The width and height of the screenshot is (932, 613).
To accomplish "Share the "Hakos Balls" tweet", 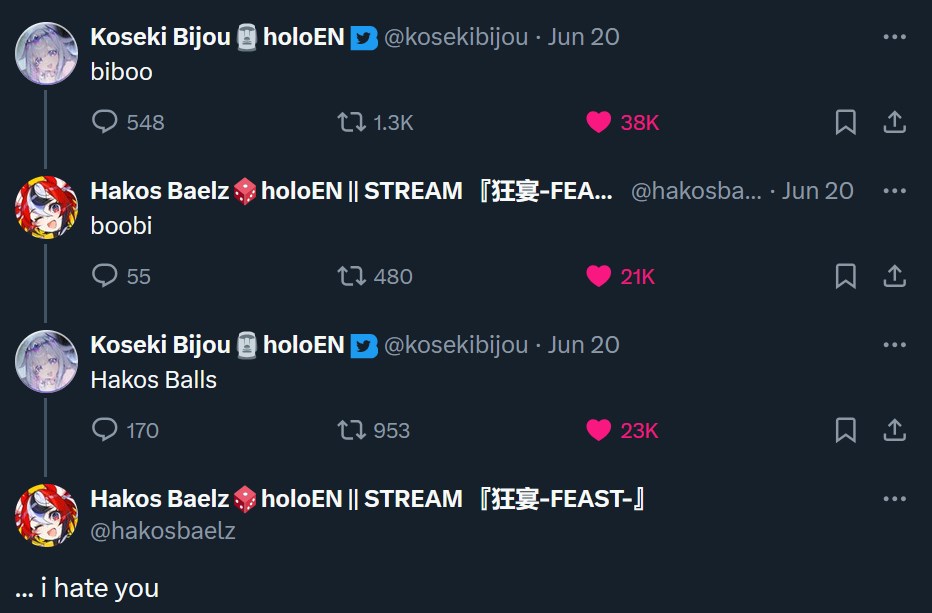I will click(894, 430).
